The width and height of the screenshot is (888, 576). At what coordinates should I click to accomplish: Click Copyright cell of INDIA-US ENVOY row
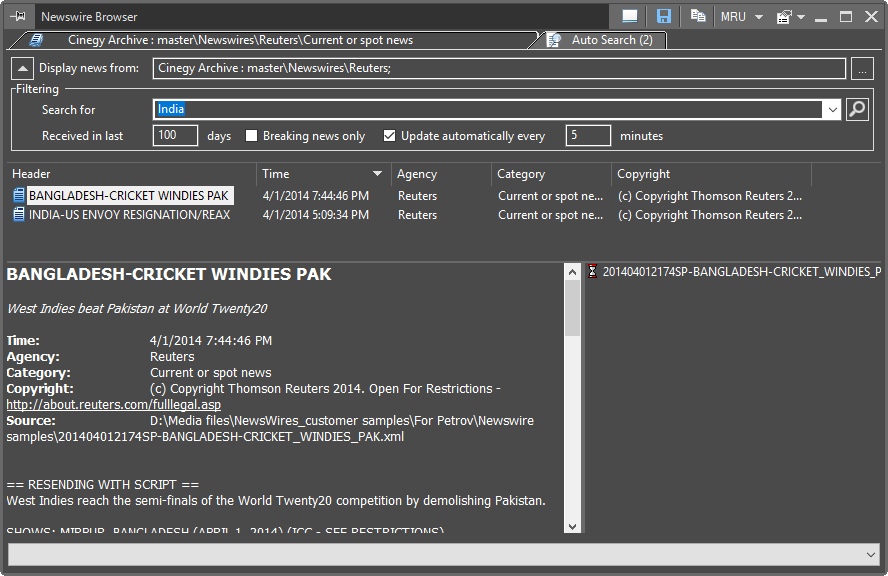click(710, 215)
